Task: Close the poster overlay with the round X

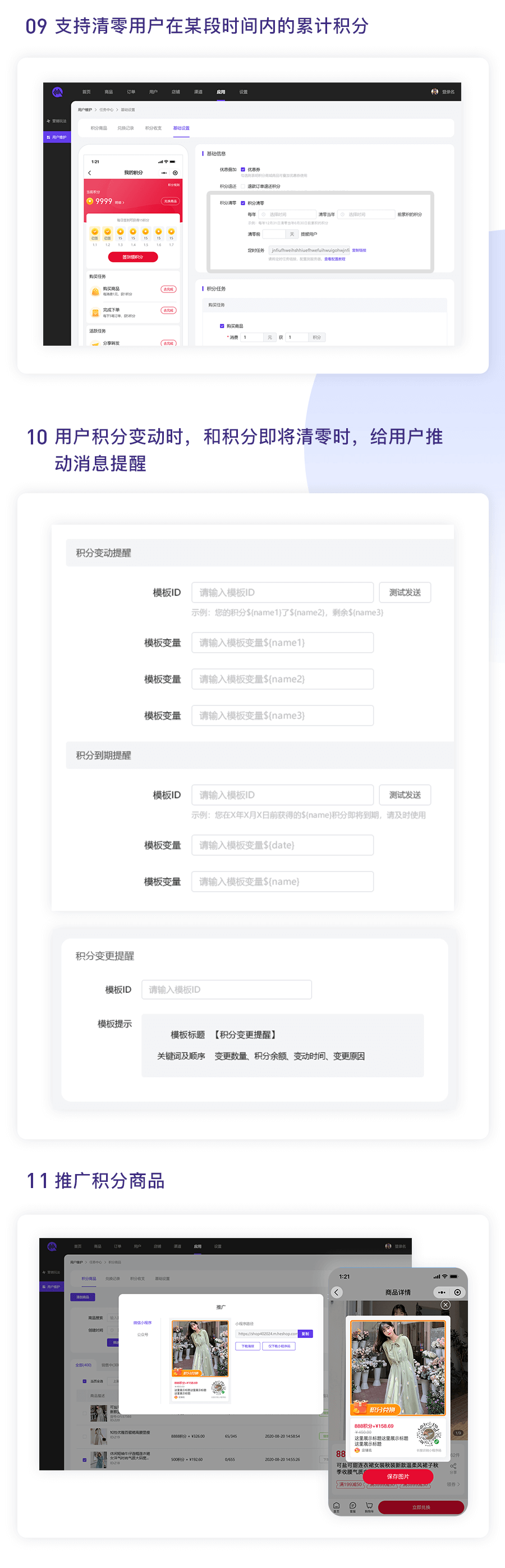Action: (446, 1305)
